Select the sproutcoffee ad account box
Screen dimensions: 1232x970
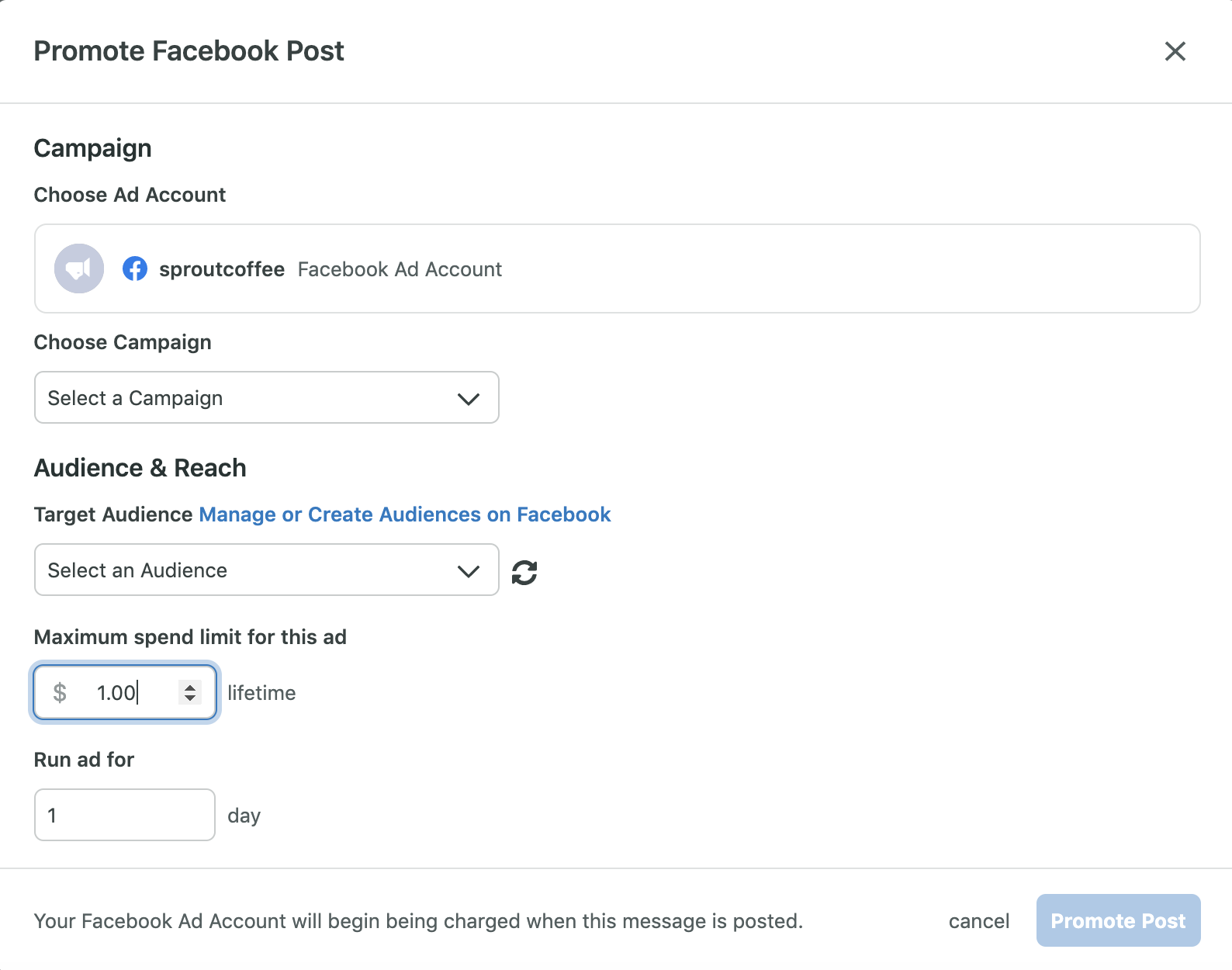point(618,268)
